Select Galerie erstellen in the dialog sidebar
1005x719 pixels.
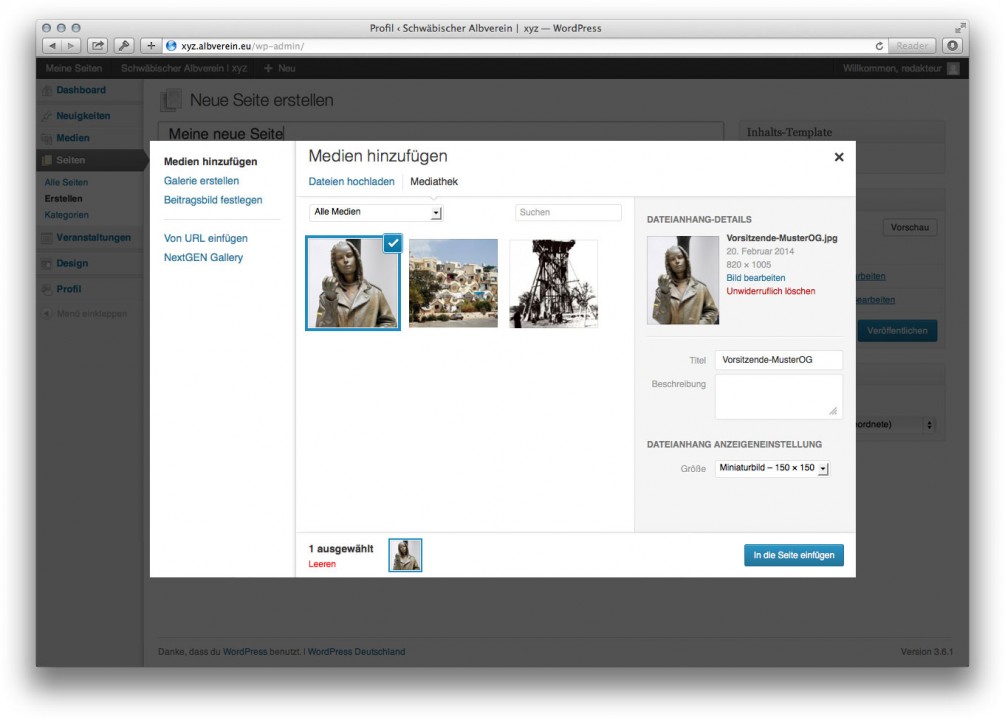click(x=201, y=181)
